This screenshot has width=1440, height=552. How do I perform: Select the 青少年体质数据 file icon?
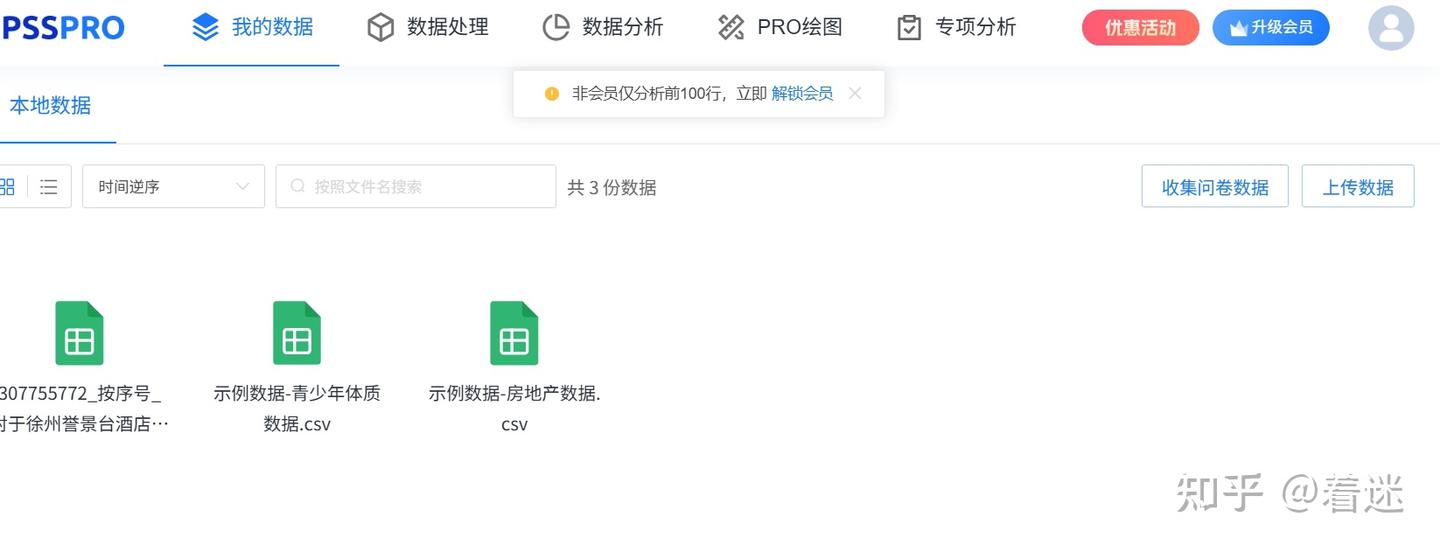point(297,334)
